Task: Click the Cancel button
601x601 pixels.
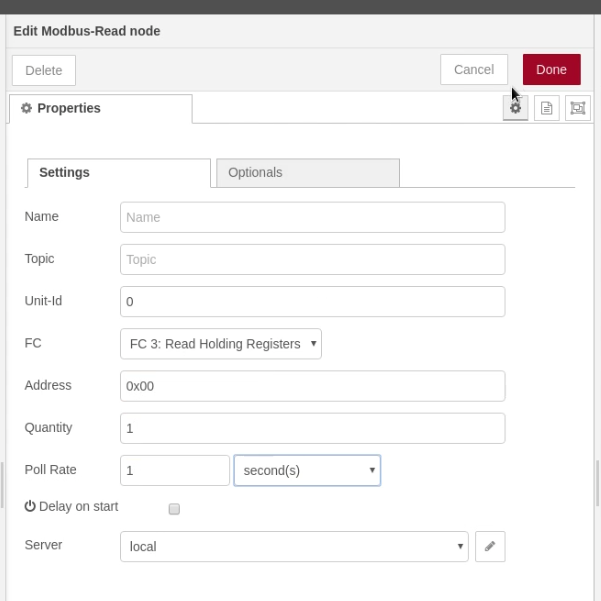Action: [x=474, y=70]
